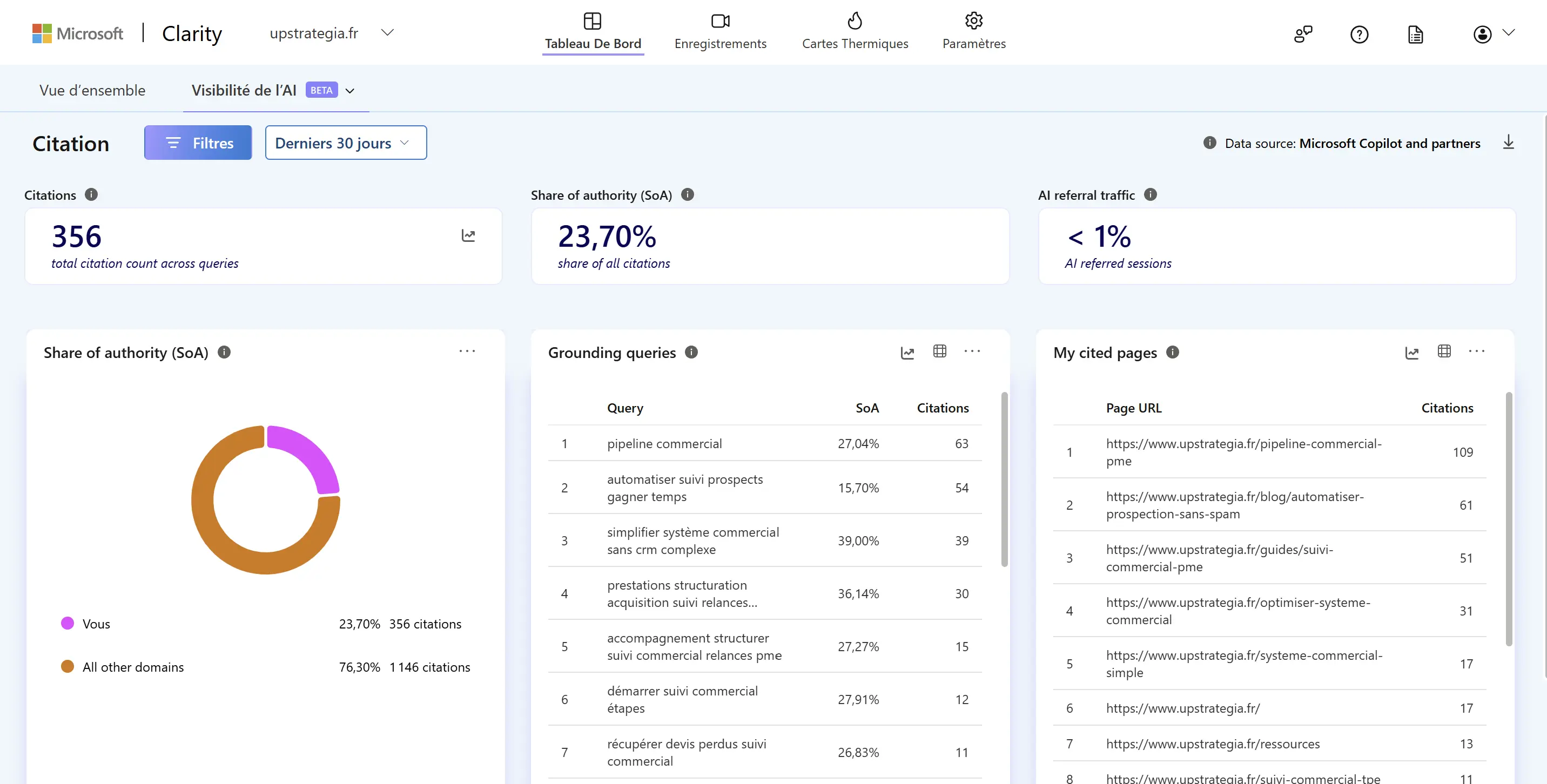Select 'démarrer suivi commercial étapes' query

coord(764,699)
